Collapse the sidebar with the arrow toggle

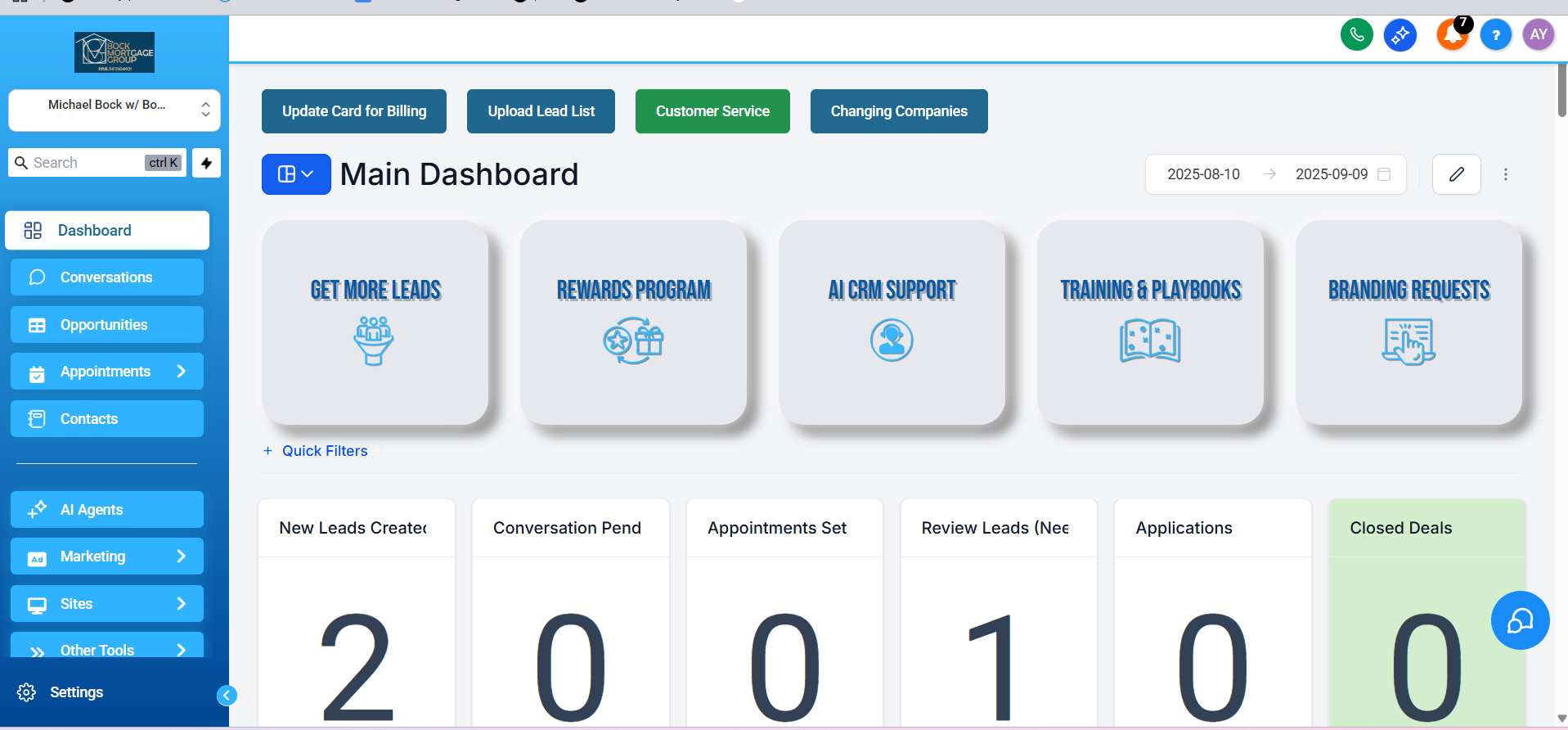227,695
